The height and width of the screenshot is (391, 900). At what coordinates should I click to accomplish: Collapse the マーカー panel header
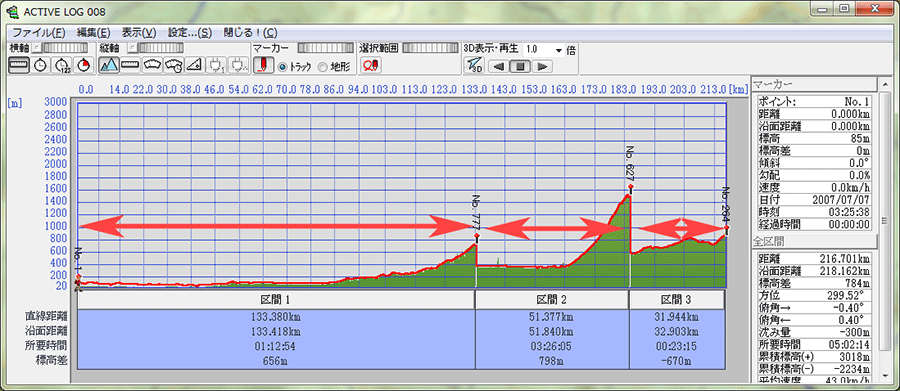814,84
